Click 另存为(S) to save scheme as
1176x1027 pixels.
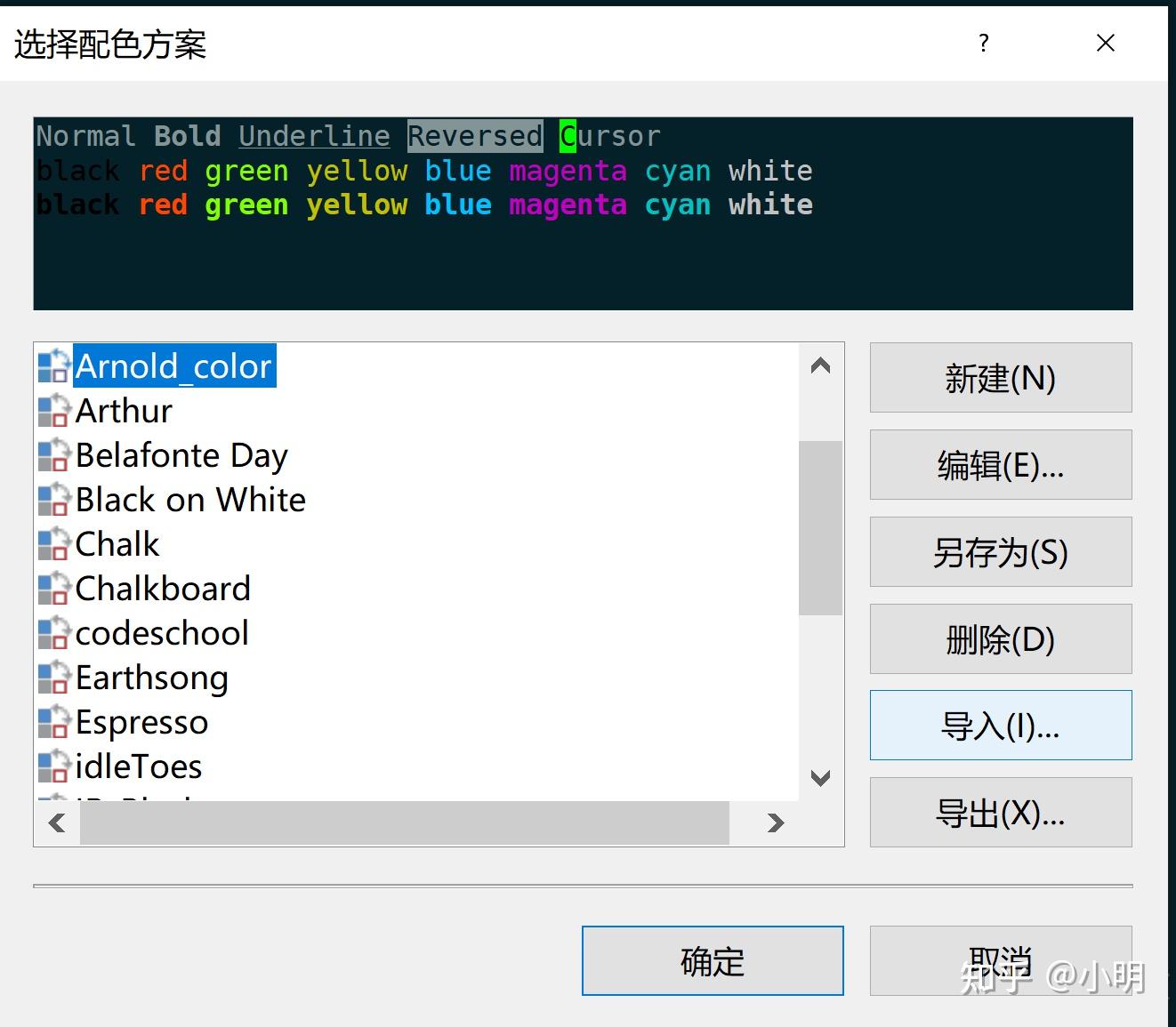1000,551
